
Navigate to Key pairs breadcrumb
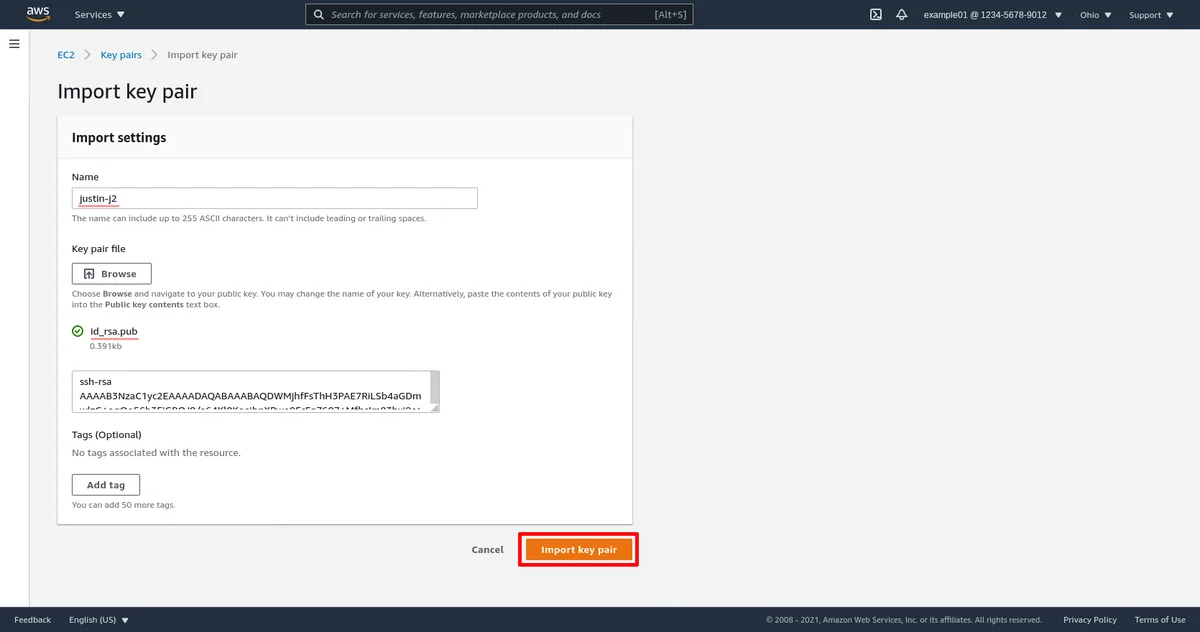click(121, 55)
